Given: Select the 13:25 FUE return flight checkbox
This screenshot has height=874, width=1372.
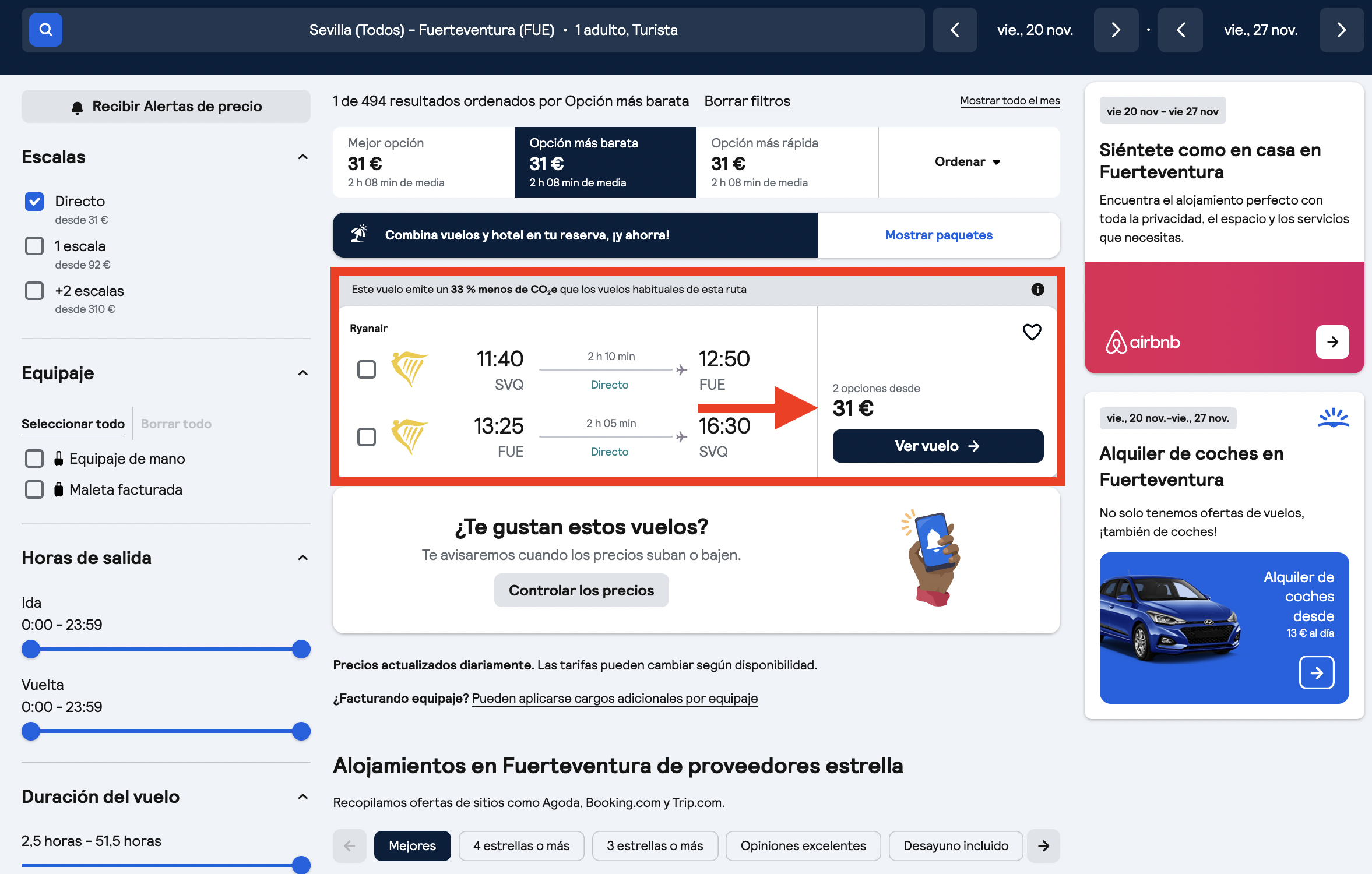Looking at the screenshot, I should (367, 437).
